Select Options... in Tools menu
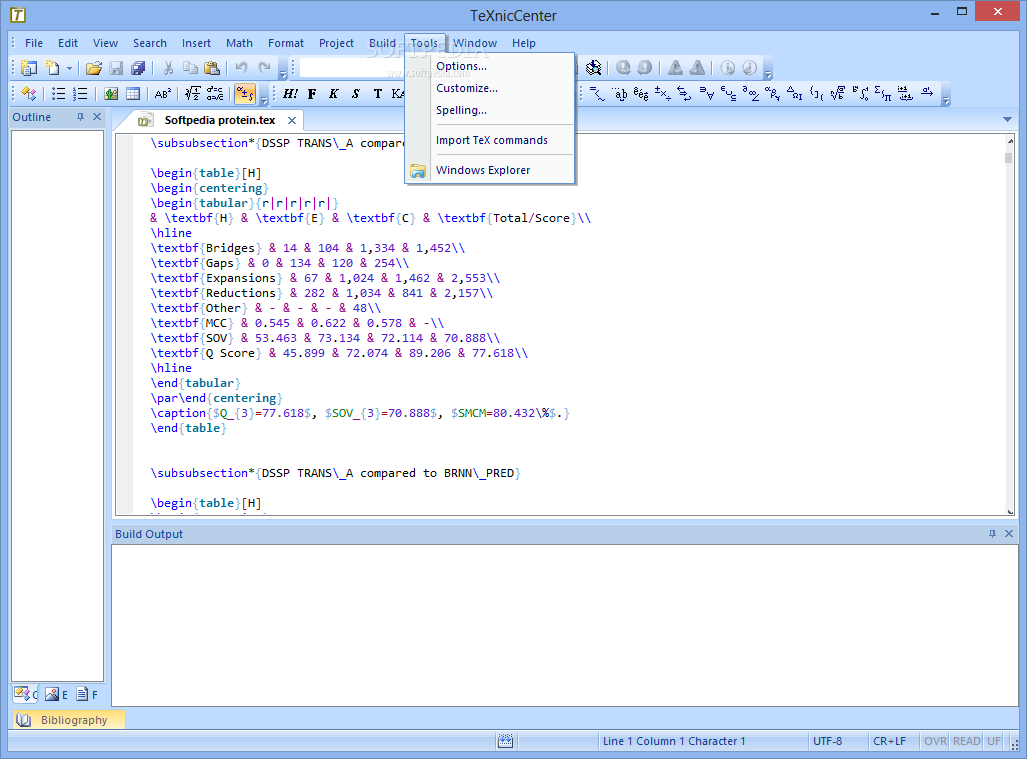Viewport: 1027px width, 759px height. 461,66
